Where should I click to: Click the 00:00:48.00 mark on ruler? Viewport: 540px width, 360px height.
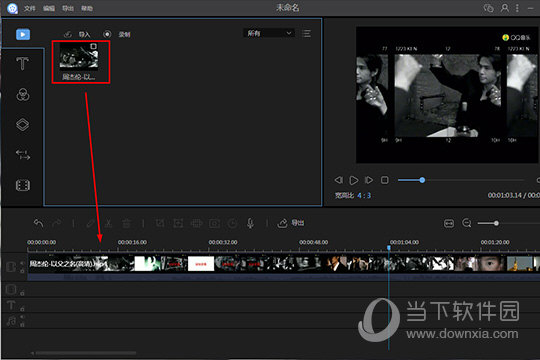(x=313, y=242)
